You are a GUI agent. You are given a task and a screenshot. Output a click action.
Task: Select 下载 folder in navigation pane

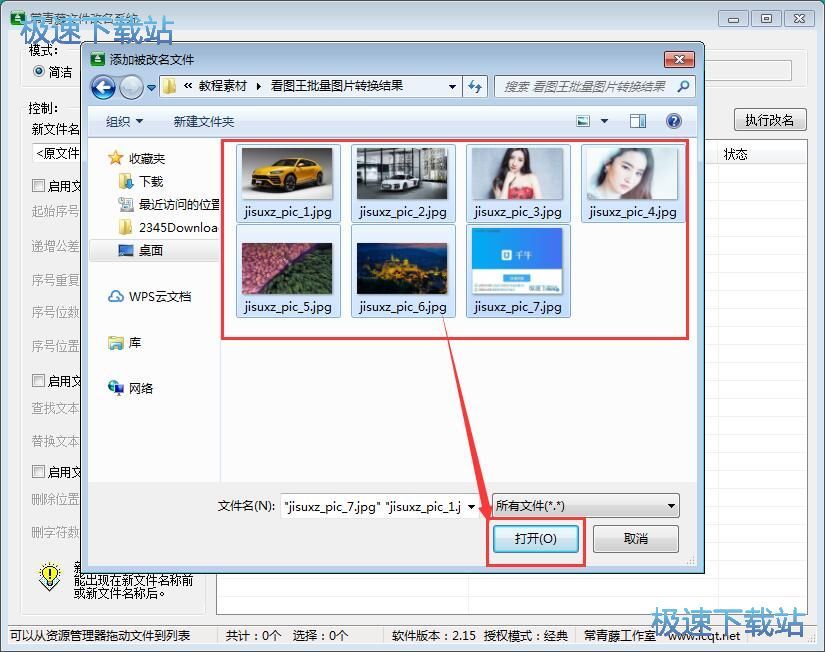151,182
